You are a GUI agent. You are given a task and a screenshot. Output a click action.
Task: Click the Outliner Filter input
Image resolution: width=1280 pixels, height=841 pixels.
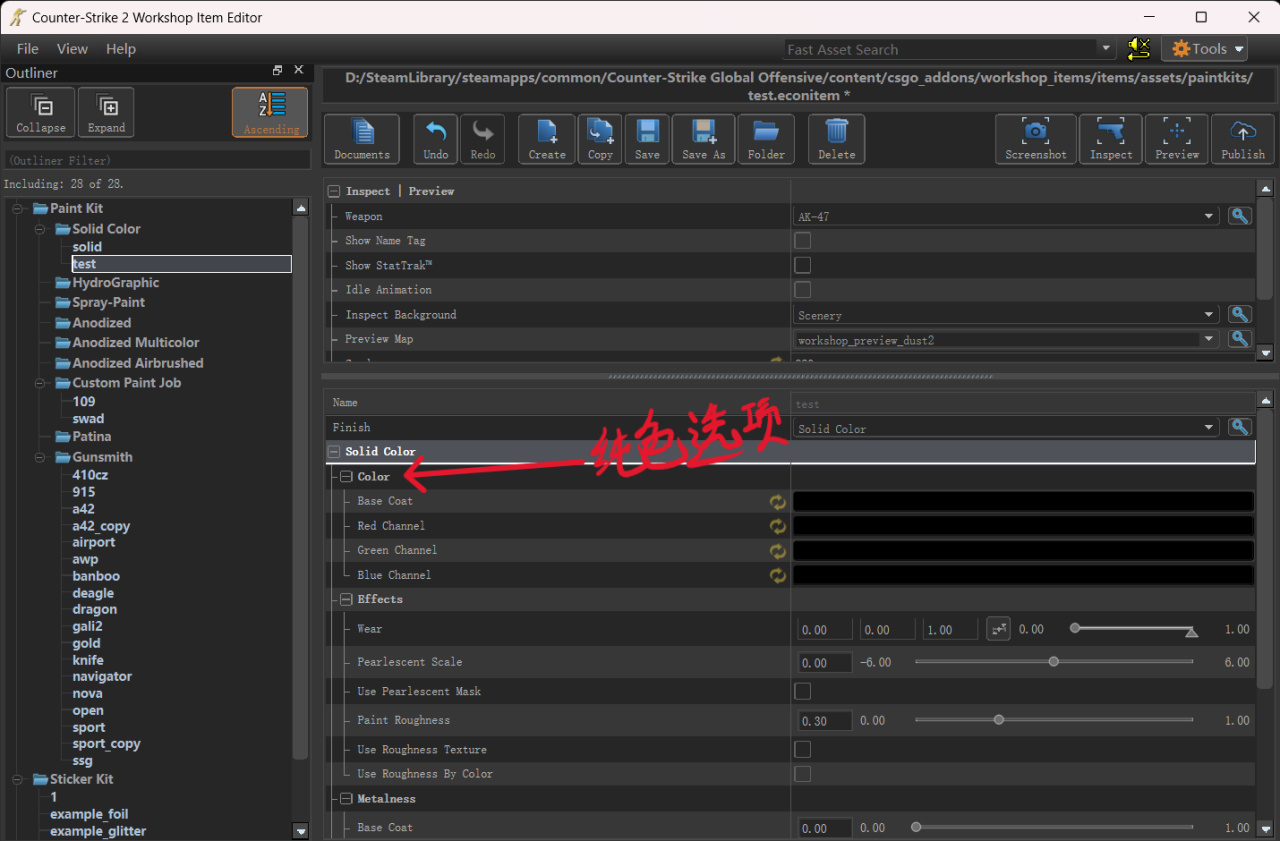158,160
